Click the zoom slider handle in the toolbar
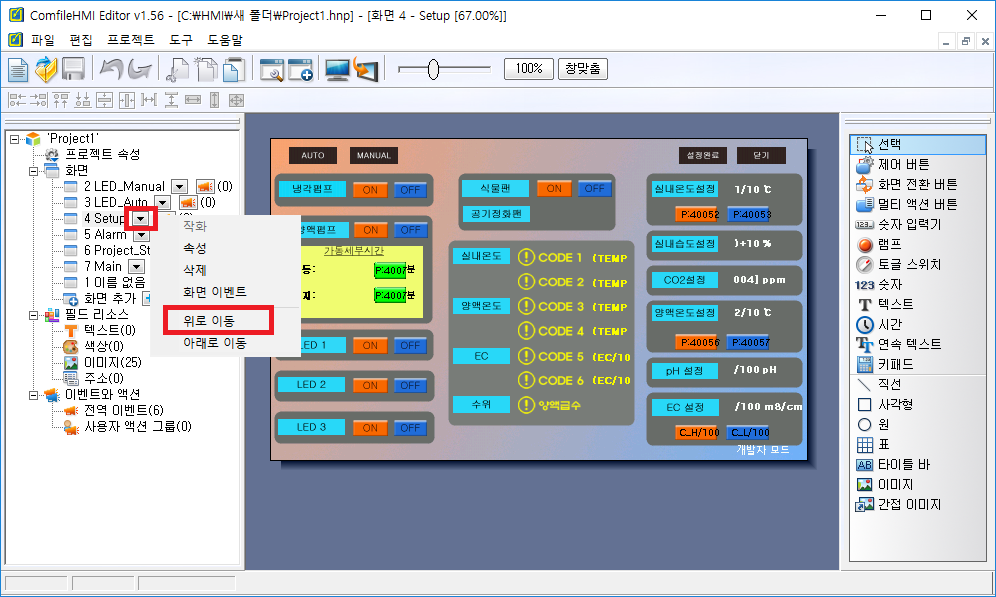 coord(433,69)
